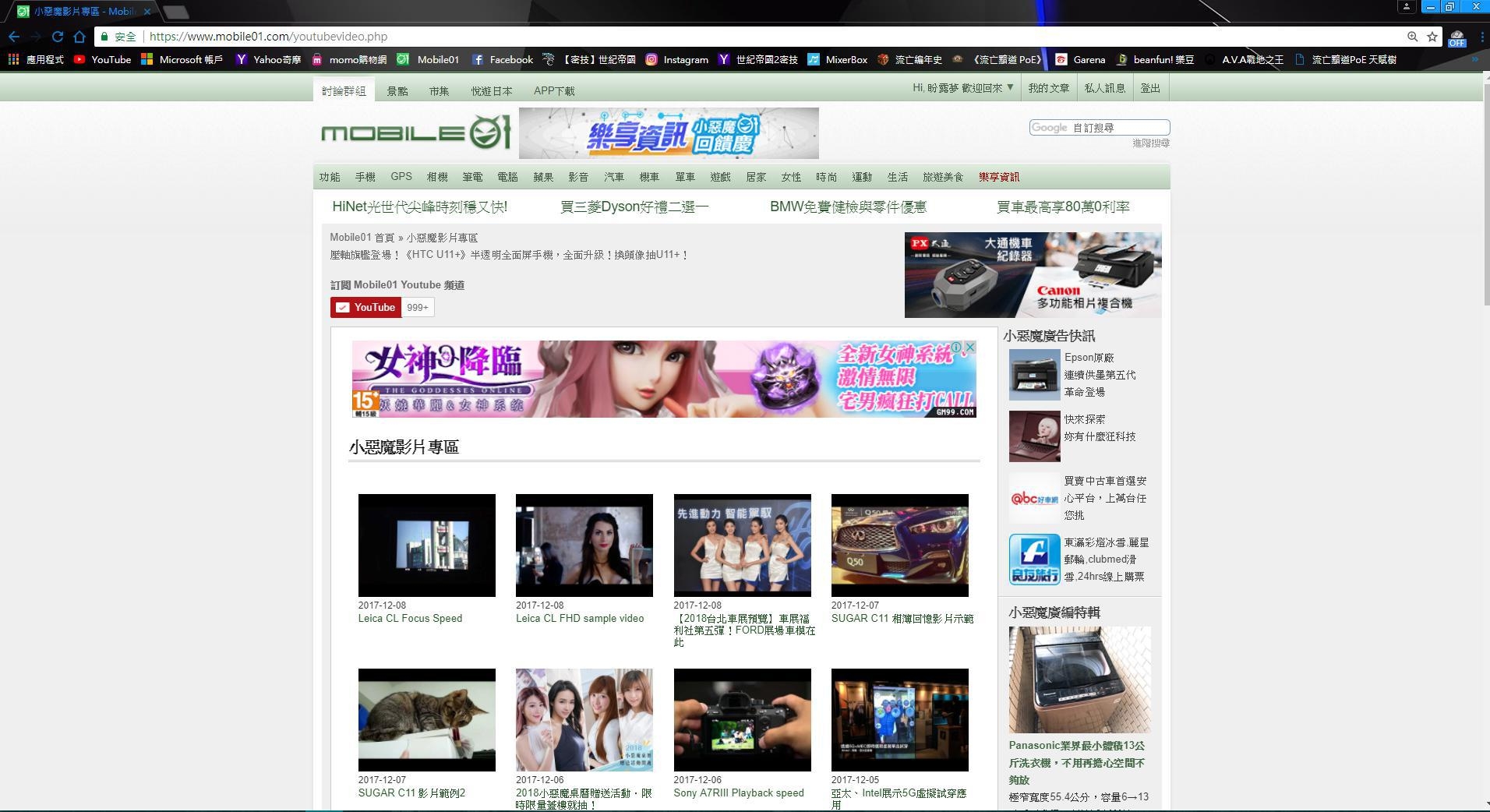Show more bookmarks with the overflow chevron
This screenshot has height=812, width=1490.
[x=1474, y=59]
